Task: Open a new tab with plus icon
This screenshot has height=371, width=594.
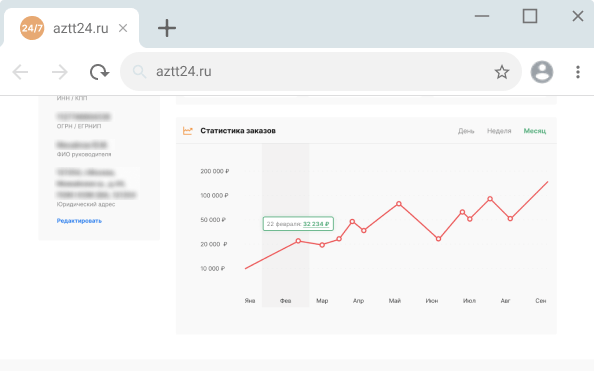Action: 167,28
